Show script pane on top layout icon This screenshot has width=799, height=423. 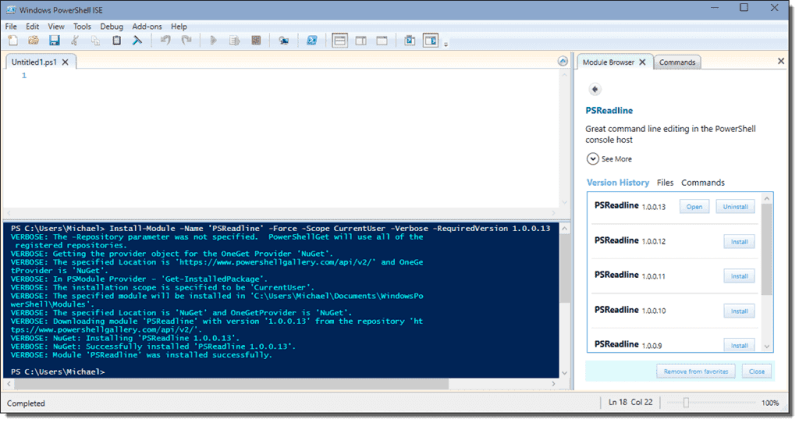point(340,40)
